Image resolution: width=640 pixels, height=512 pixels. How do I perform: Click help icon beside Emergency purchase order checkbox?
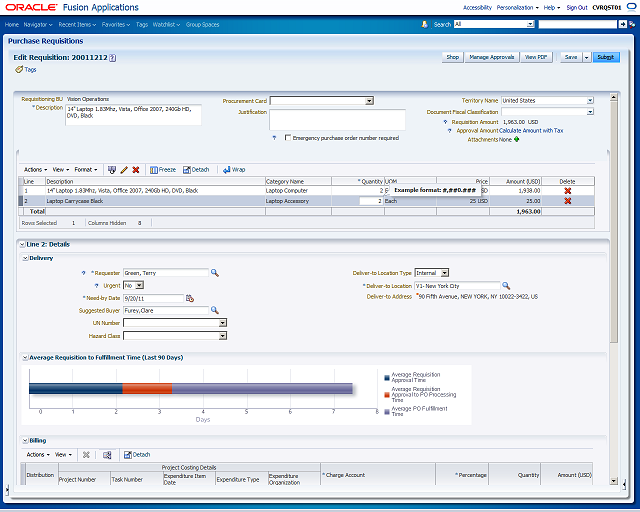pyautogui.click(x=274, y=138)
